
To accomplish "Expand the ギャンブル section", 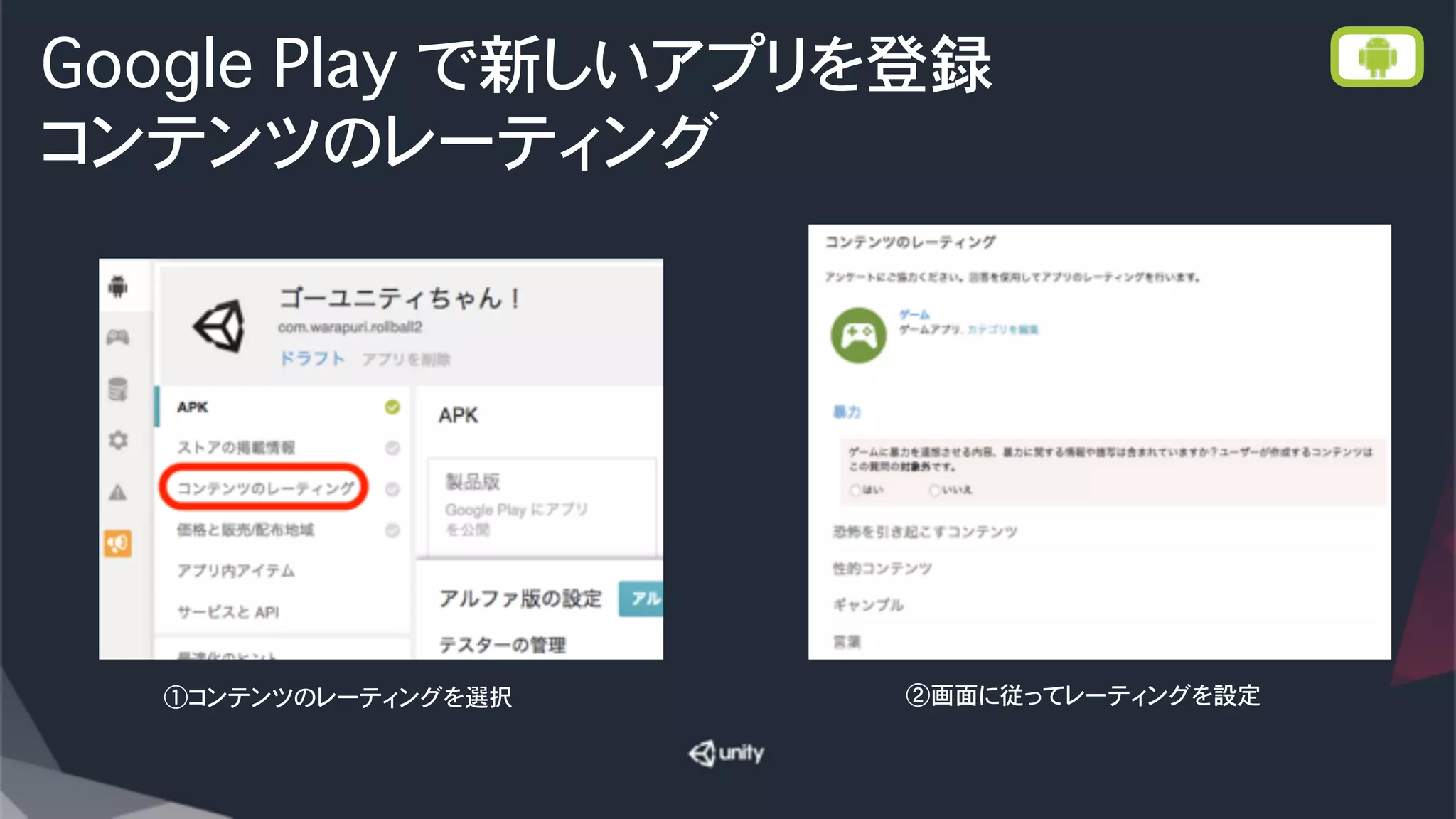I will (x=868, y=605).
